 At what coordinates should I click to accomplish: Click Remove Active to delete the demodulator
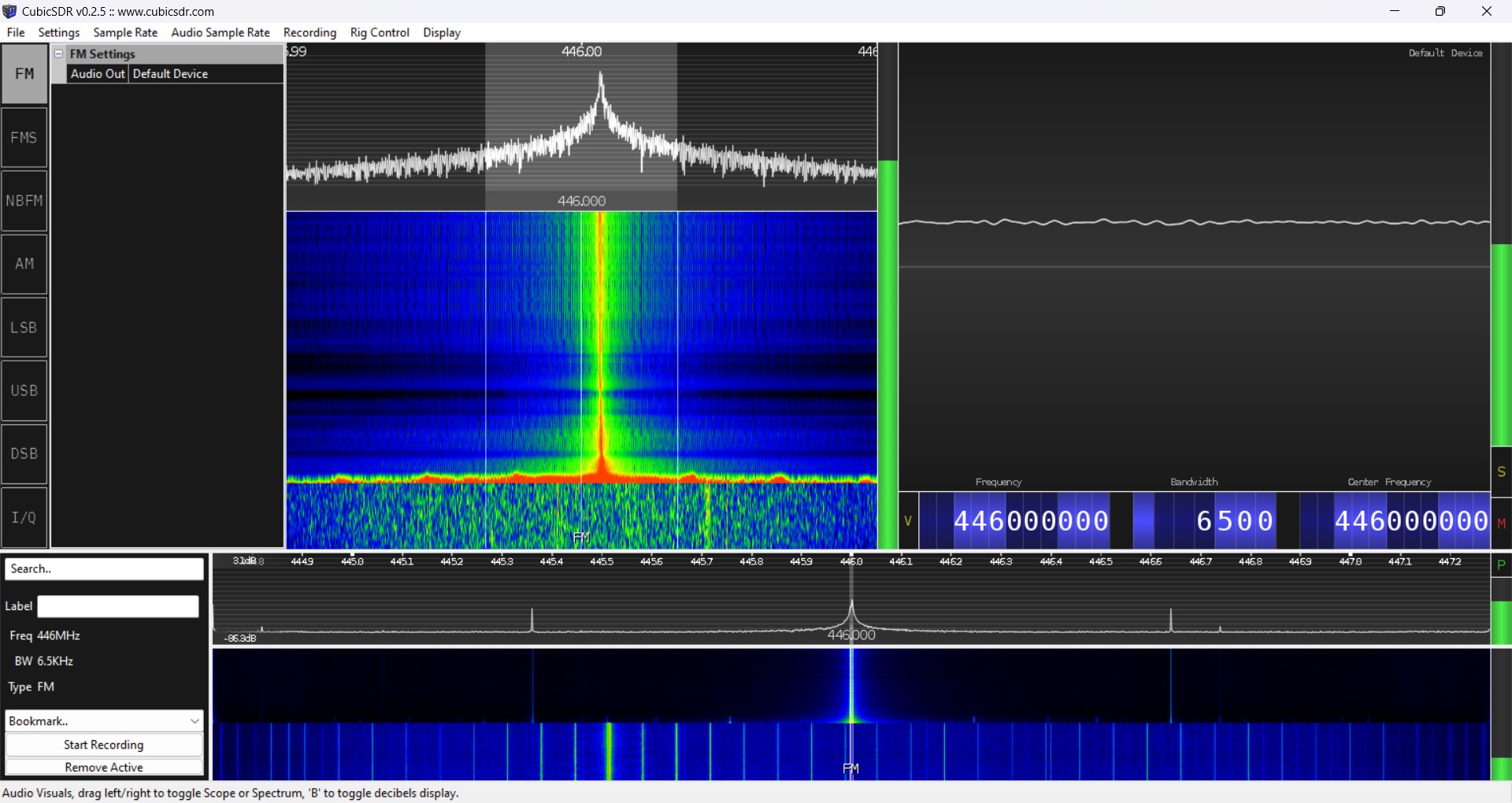103,767
